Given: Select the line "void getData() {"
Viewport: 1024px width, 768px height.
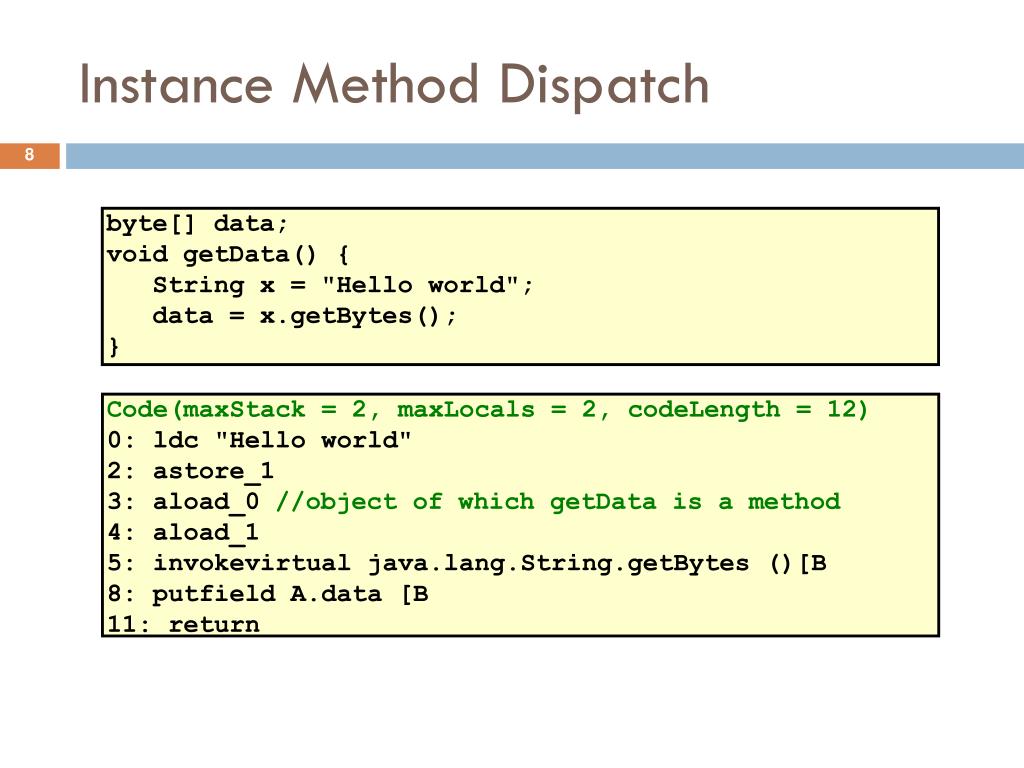Looking at the screenshot, I should point(227,255).
